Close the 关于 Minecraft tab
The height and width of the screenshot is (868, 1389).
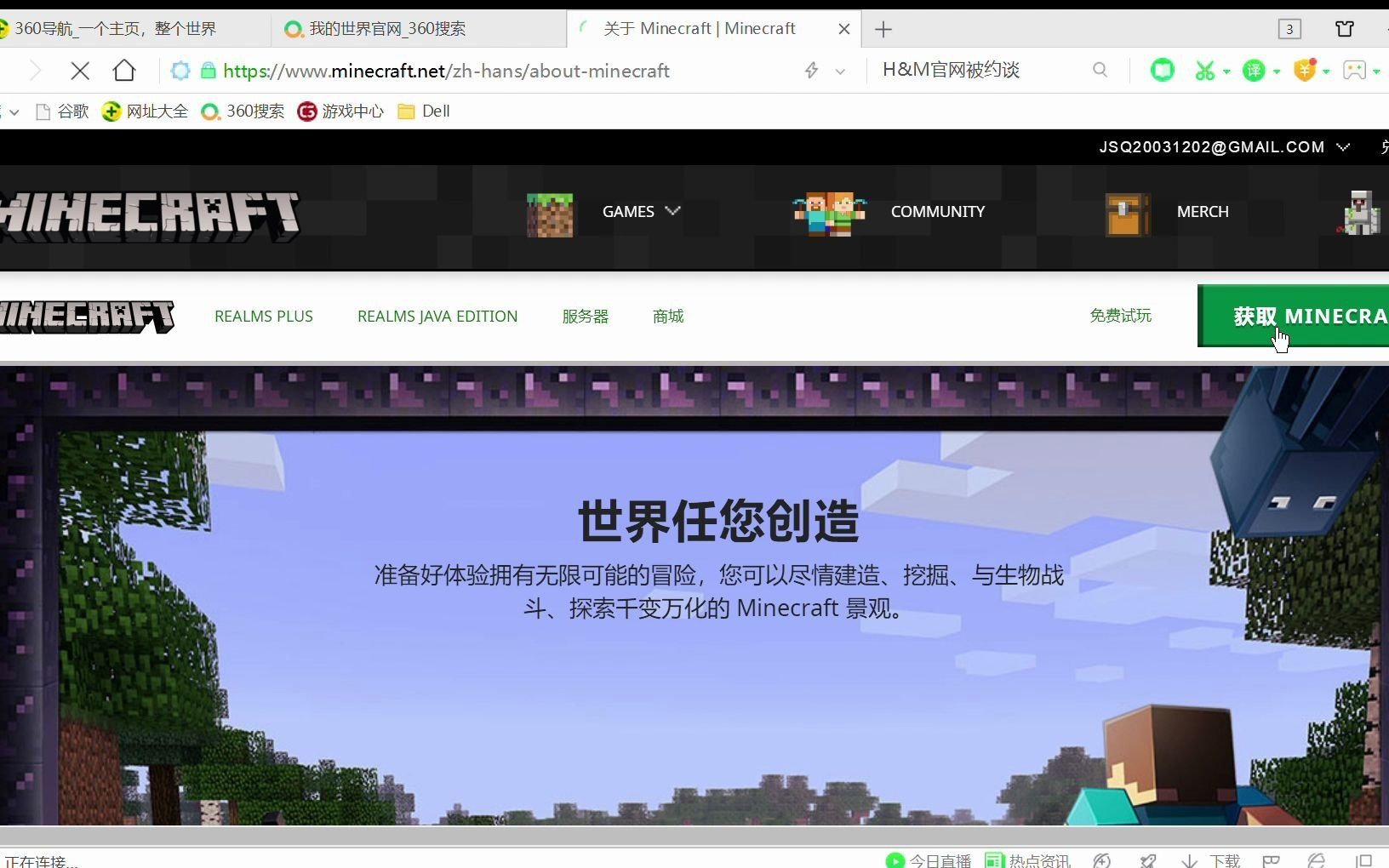pos(844,29)
